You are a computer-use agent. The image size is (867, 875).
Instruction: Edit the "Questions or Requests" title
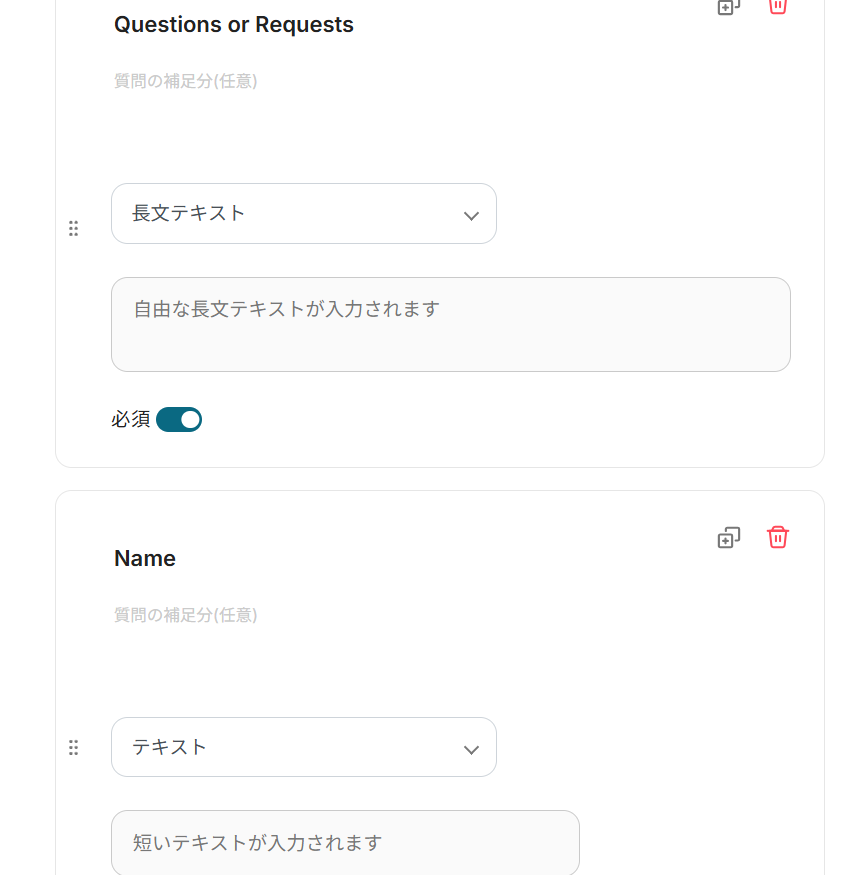tap(234, 25)
